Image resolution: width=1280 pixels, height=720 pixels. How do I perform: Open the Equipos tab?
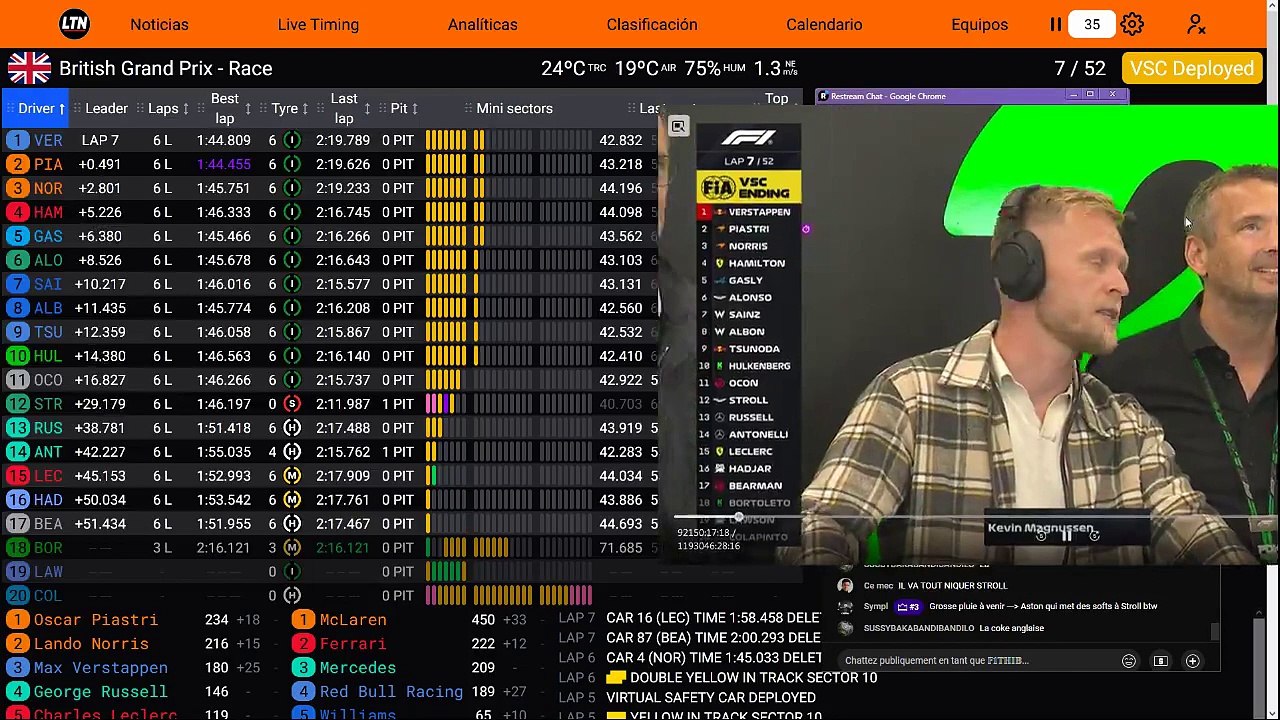point(980,24)
